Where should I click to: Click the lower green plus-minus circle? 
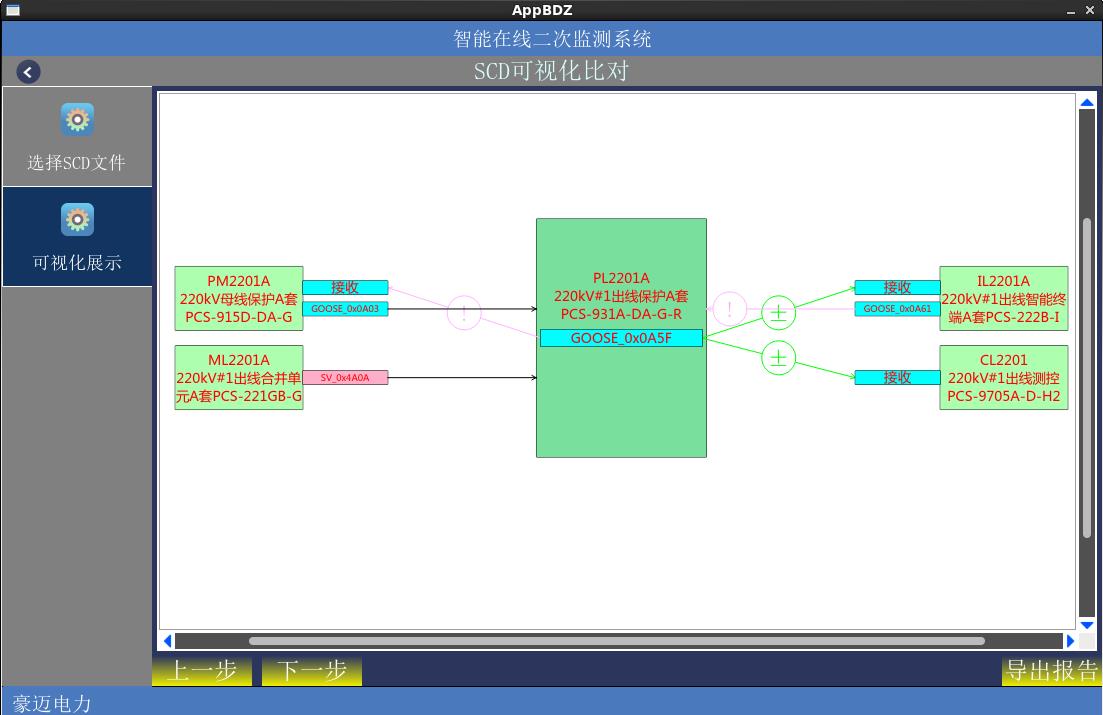click(x=778, y=357)
